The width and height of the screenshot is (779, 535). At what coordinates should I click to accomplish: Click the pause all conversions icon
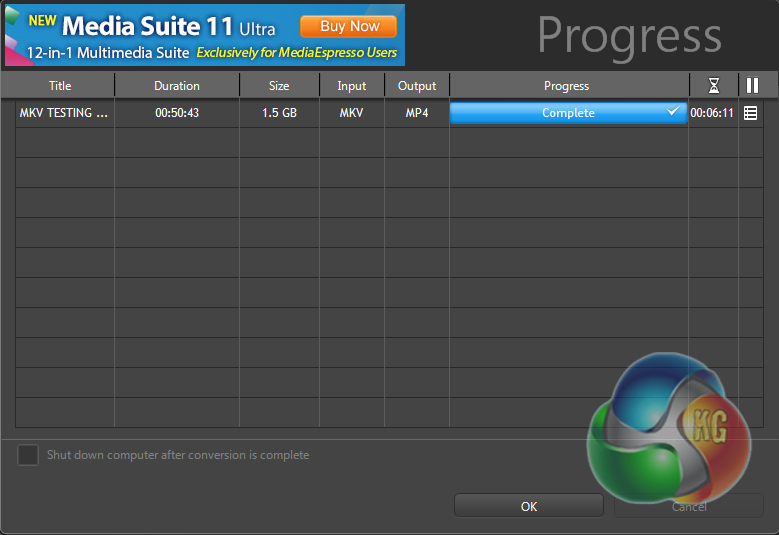[x=752, y=85]
